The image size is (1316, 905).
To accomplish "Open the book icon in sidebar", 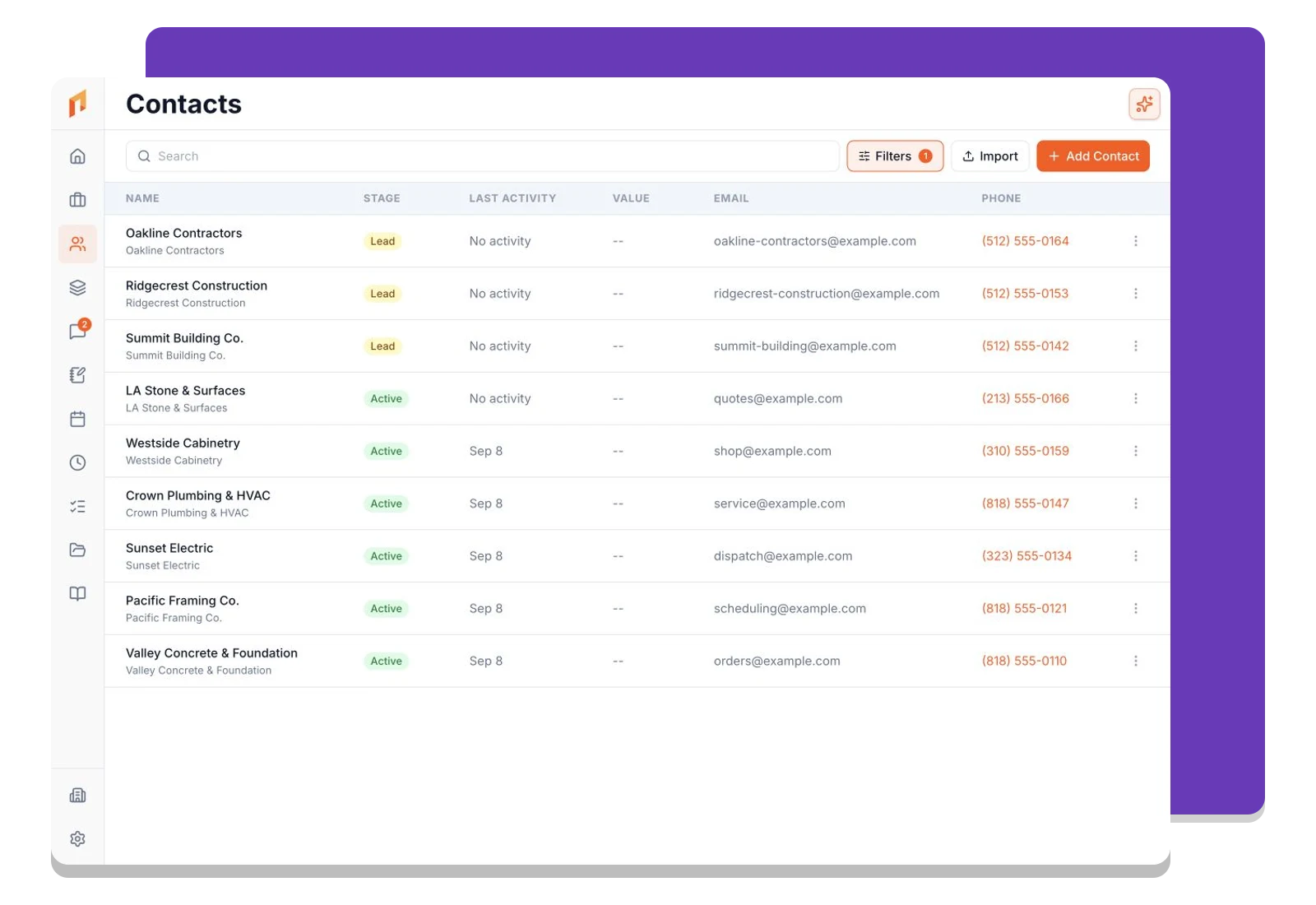I will pyautogui.click(x=77, y=593).
